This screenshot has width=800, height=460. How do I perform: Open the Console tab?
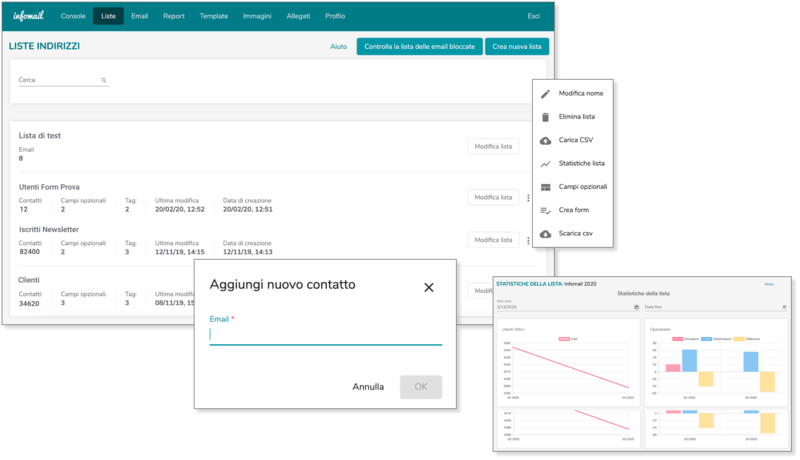click(73, 16)
